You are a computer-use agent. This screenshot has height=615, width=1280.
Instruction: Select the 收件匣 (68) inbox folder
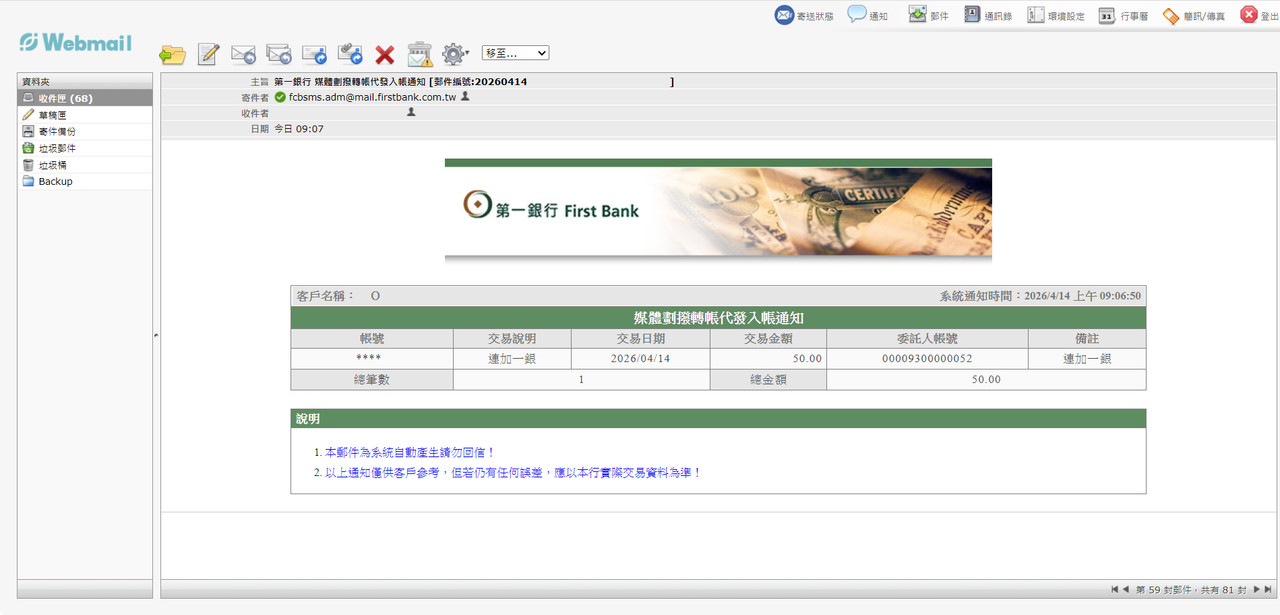click(85, 98)
